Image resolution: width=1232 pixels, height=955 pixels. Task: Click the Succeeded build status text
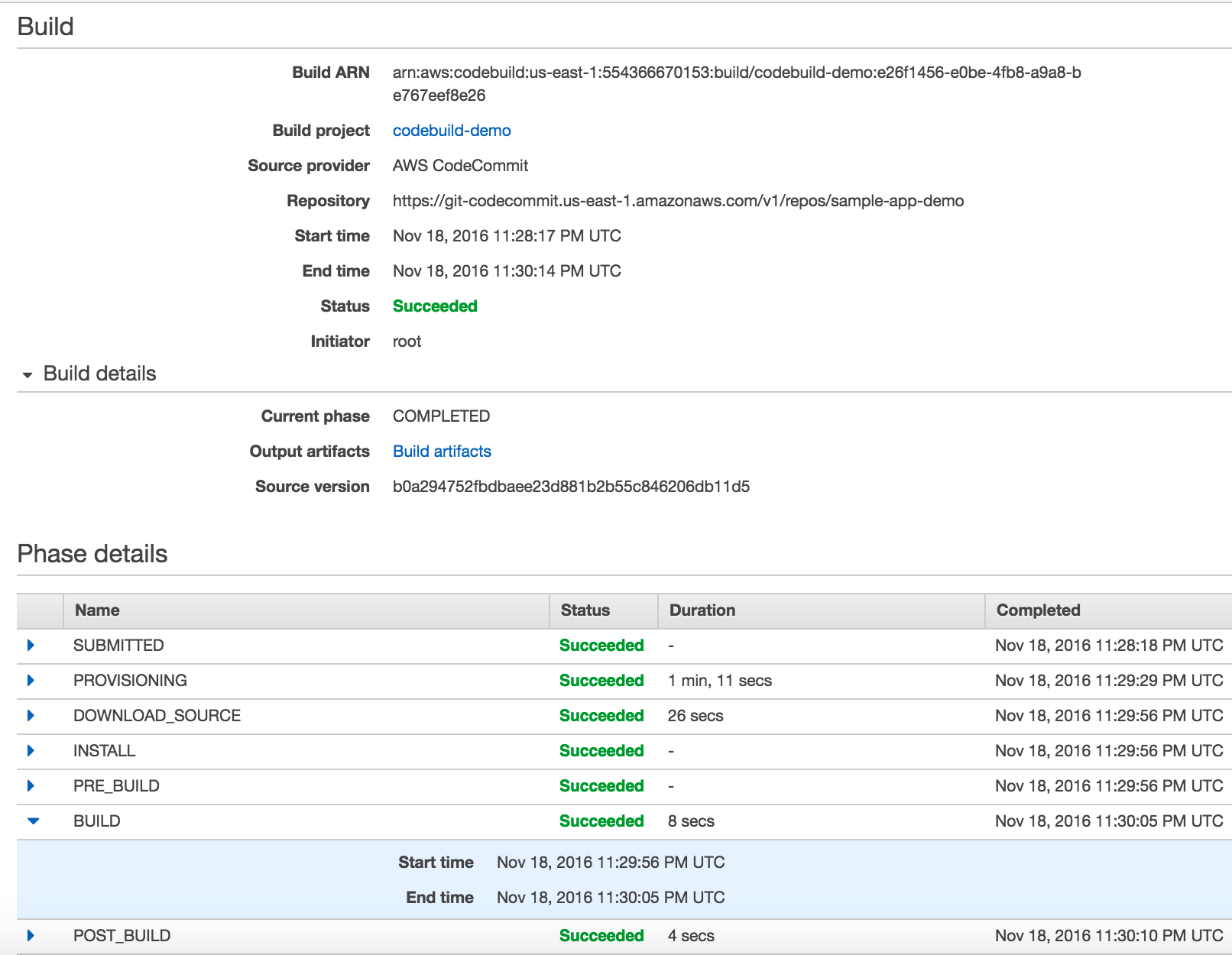click(x=435, y=306)
